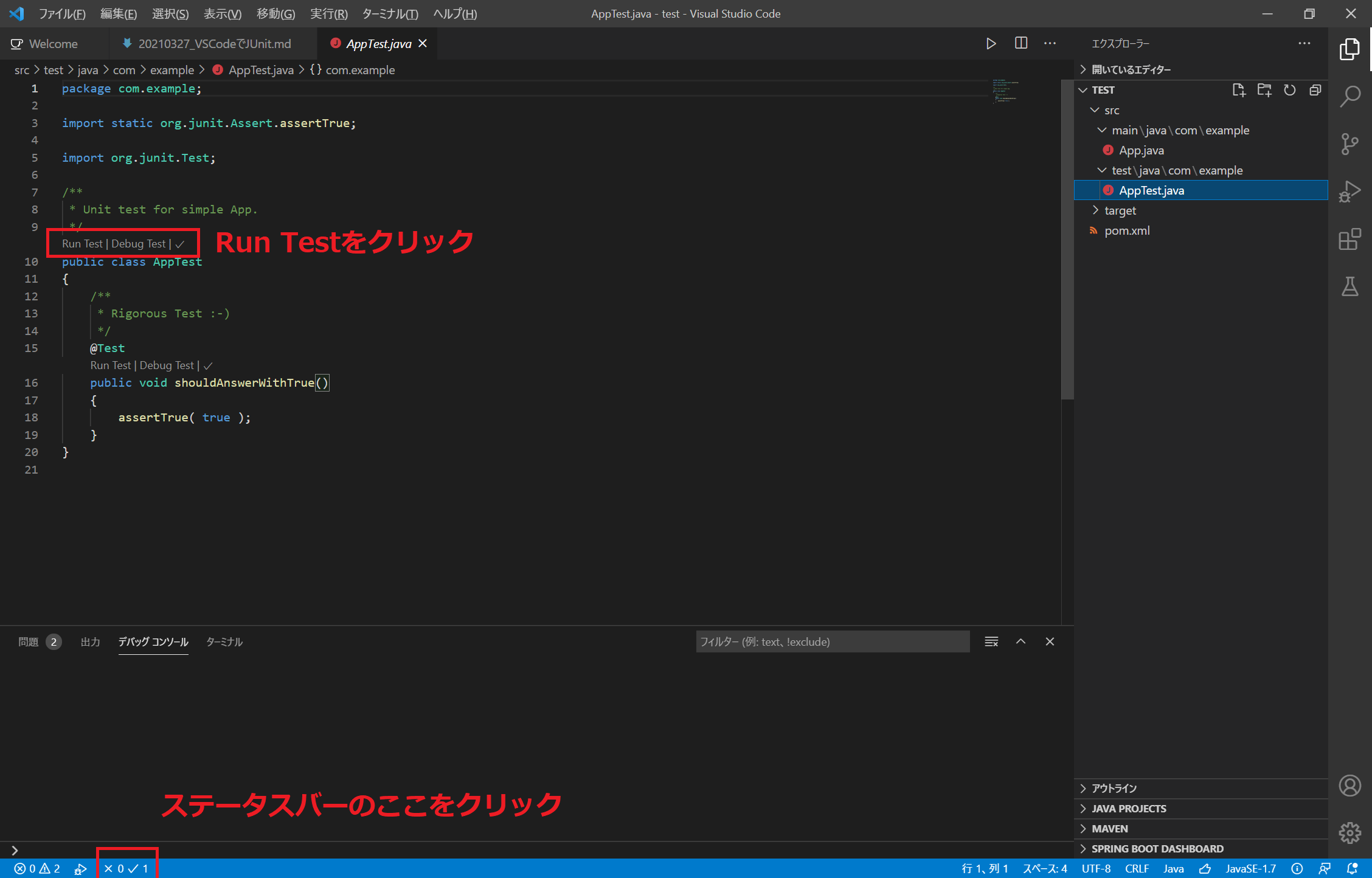Click the debug console filter input field
Image resolution: width=1372 pixels, height=878 pixels.
coord(832,641)
